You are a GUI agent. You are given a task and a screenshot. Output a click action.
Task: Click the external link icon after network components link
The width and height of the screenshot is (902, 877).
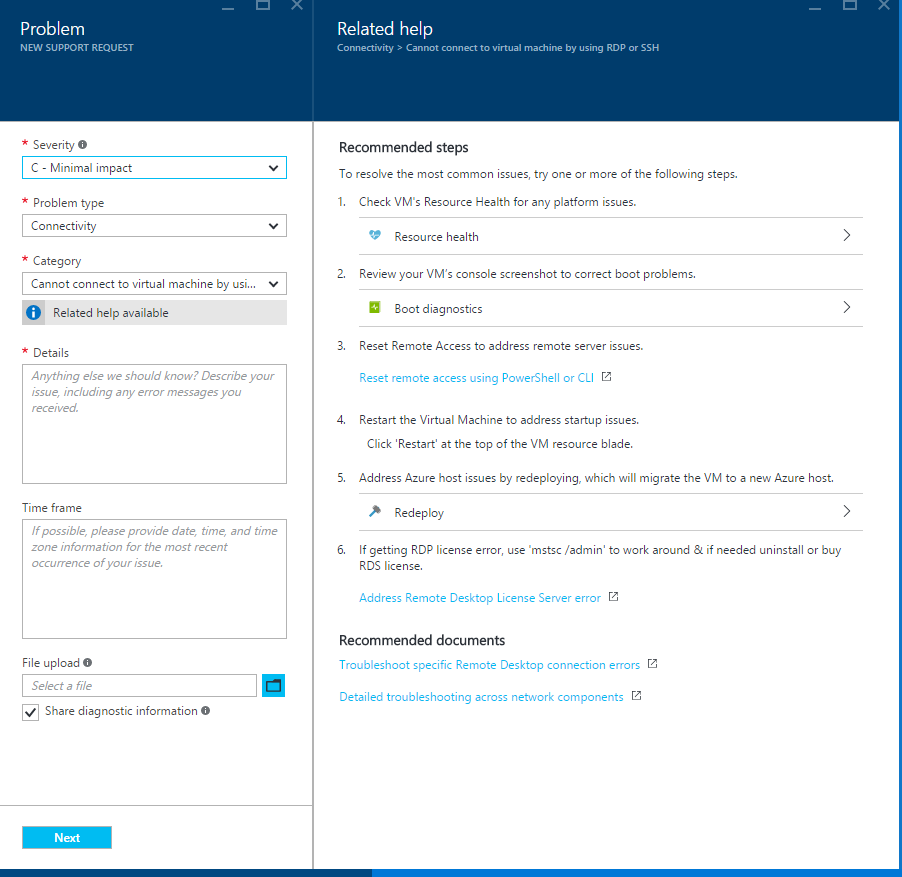click(x=636, y=695)
